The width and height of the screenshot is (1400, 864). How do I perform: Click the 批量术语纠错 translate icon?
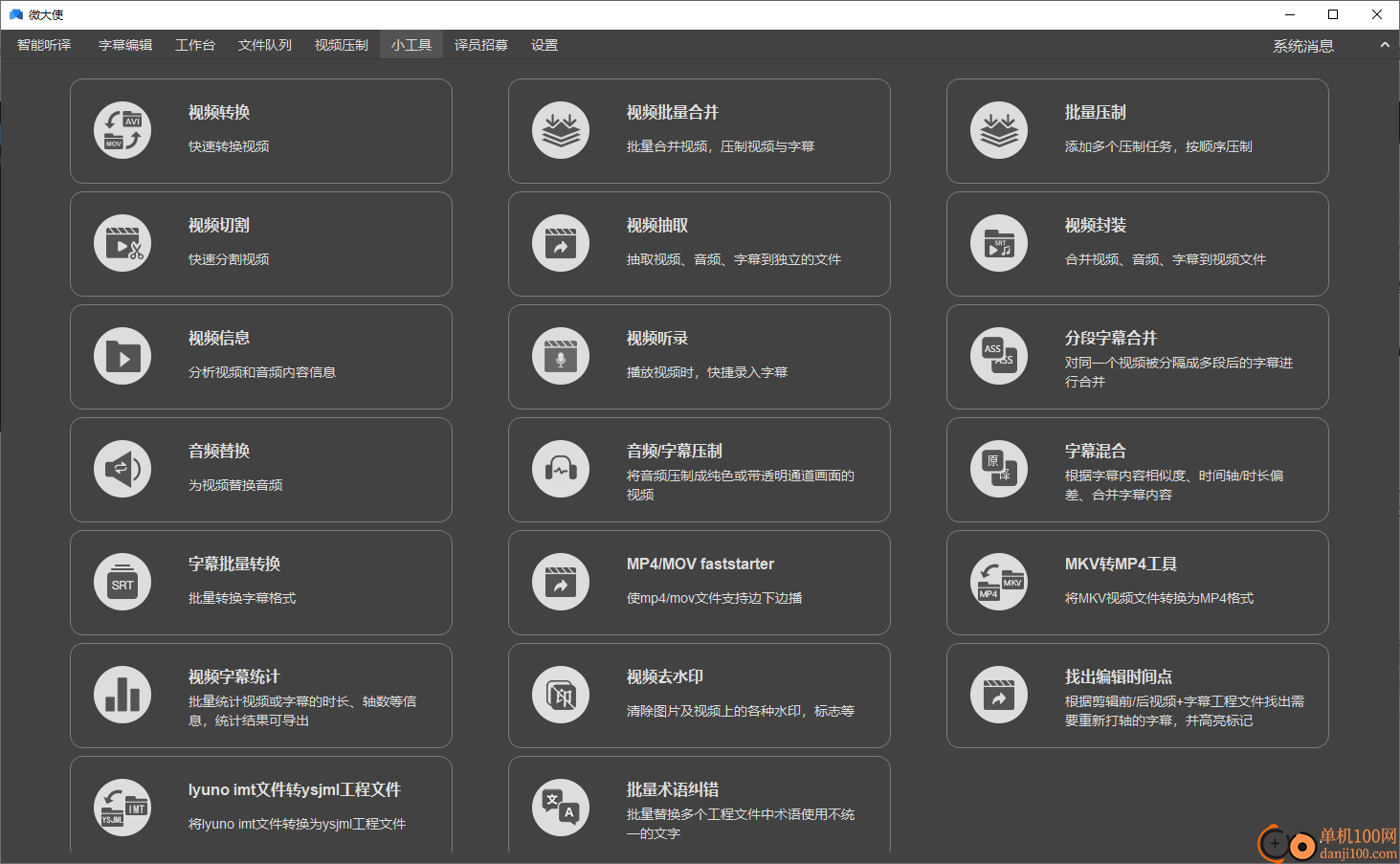[x=561, y=808]
